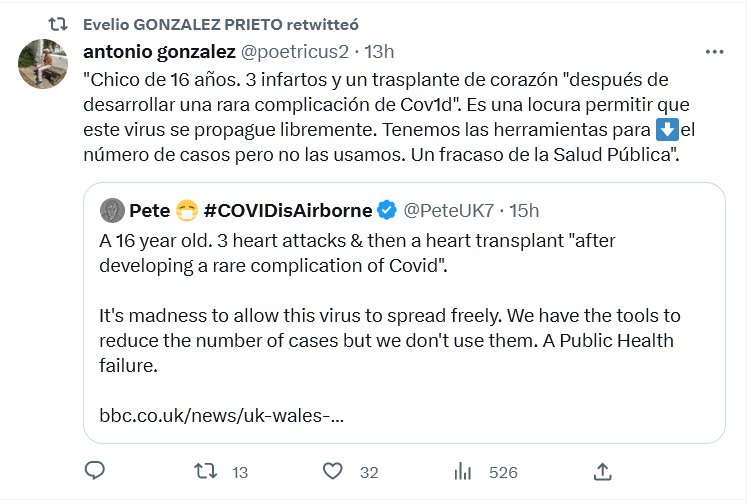
Task: Click the blue verified badge next to Pete
Action: 387,210
